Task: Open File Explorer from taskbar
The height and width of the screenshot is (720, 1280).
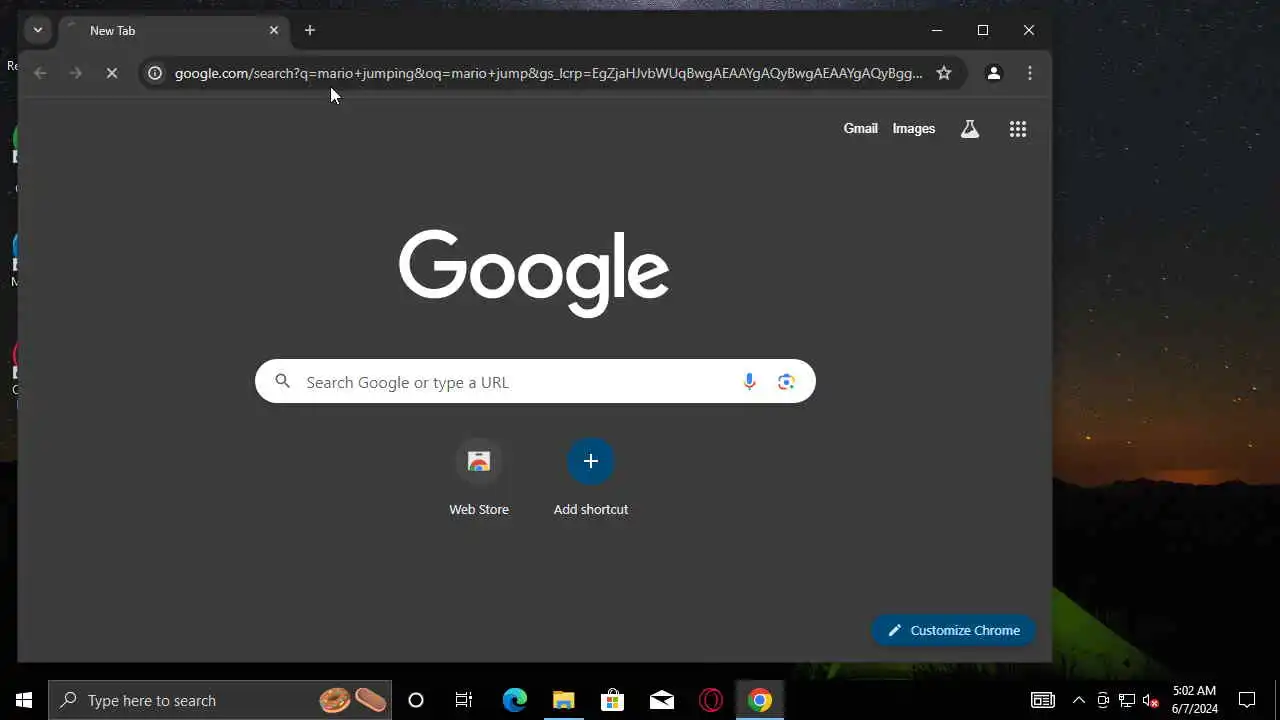Action: (563, 700)
